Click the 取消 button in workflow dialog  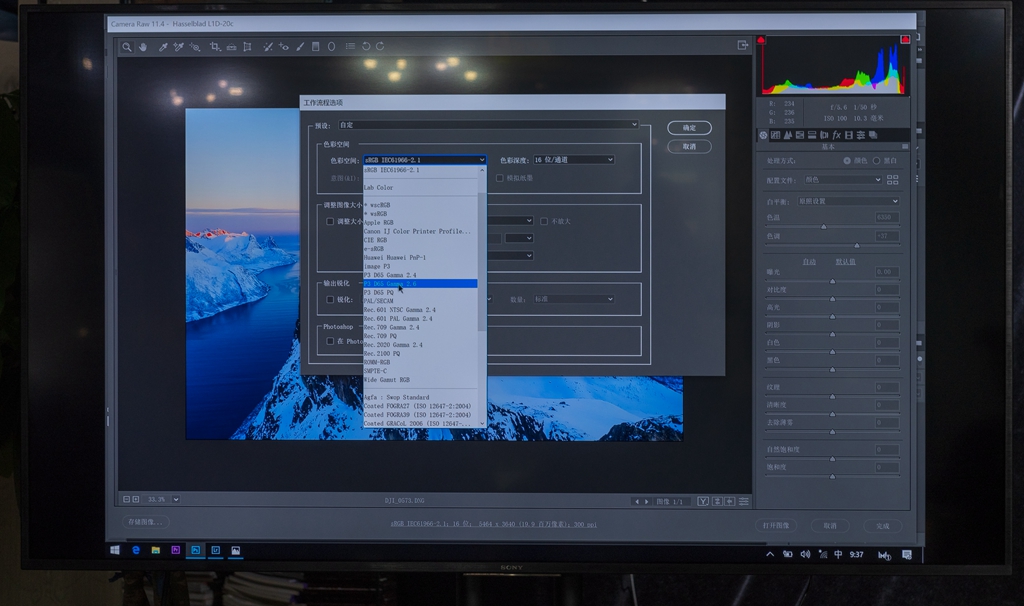point(689,147)
